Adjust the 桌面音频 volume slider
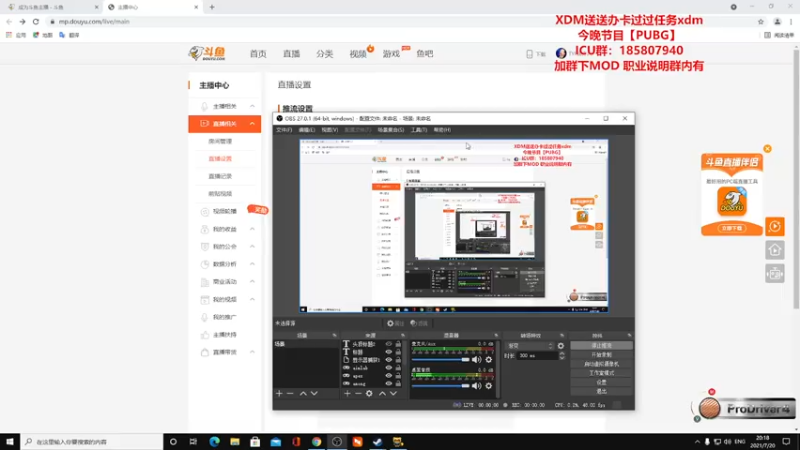This screenshot has width=800, height=450. 441,386
